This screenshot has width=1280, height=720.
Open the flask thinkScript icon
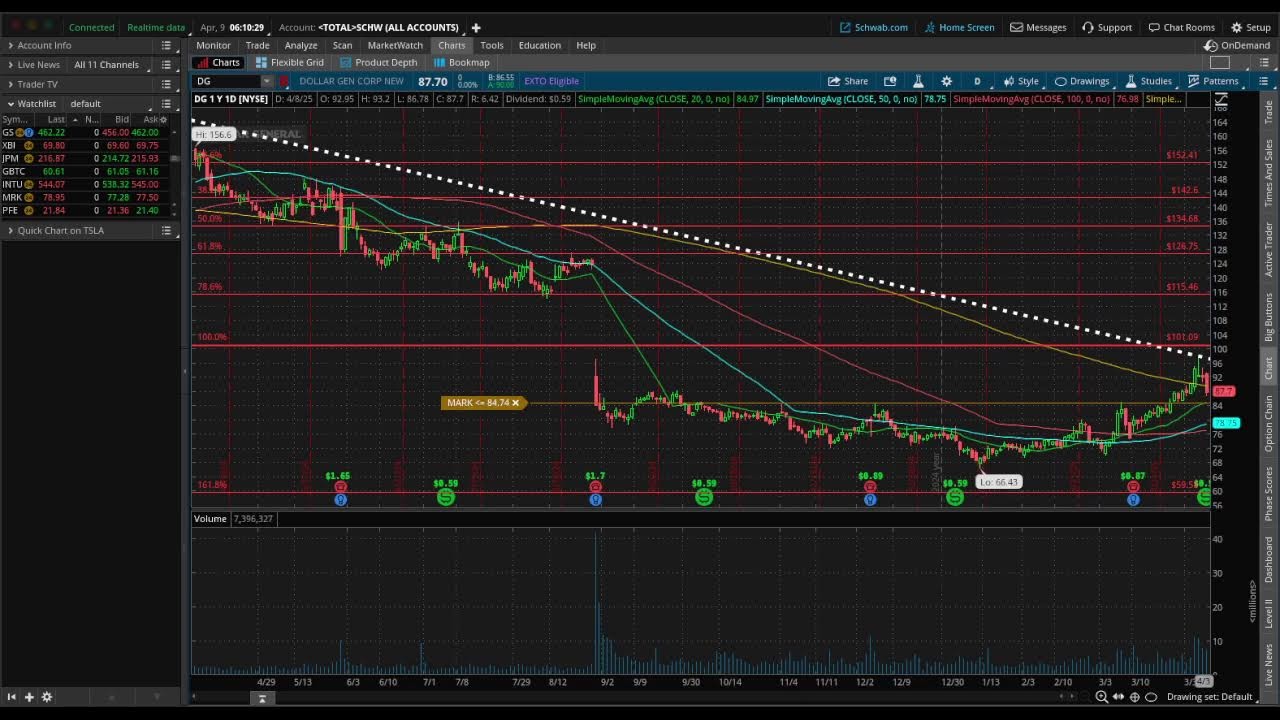coord(918,81)
